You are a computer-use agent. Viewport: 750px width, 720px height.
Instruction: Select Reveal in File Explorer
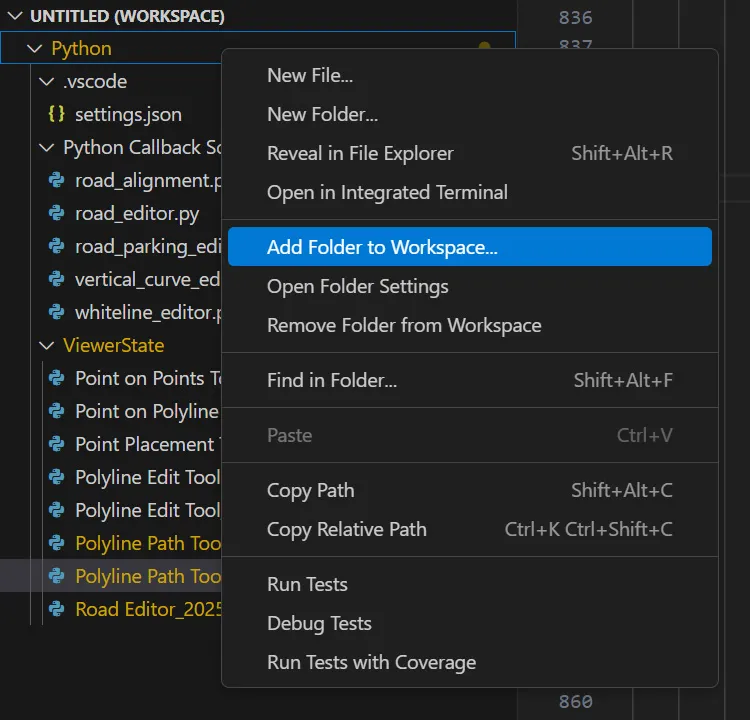pyautogui.click(x=470, y=154)
